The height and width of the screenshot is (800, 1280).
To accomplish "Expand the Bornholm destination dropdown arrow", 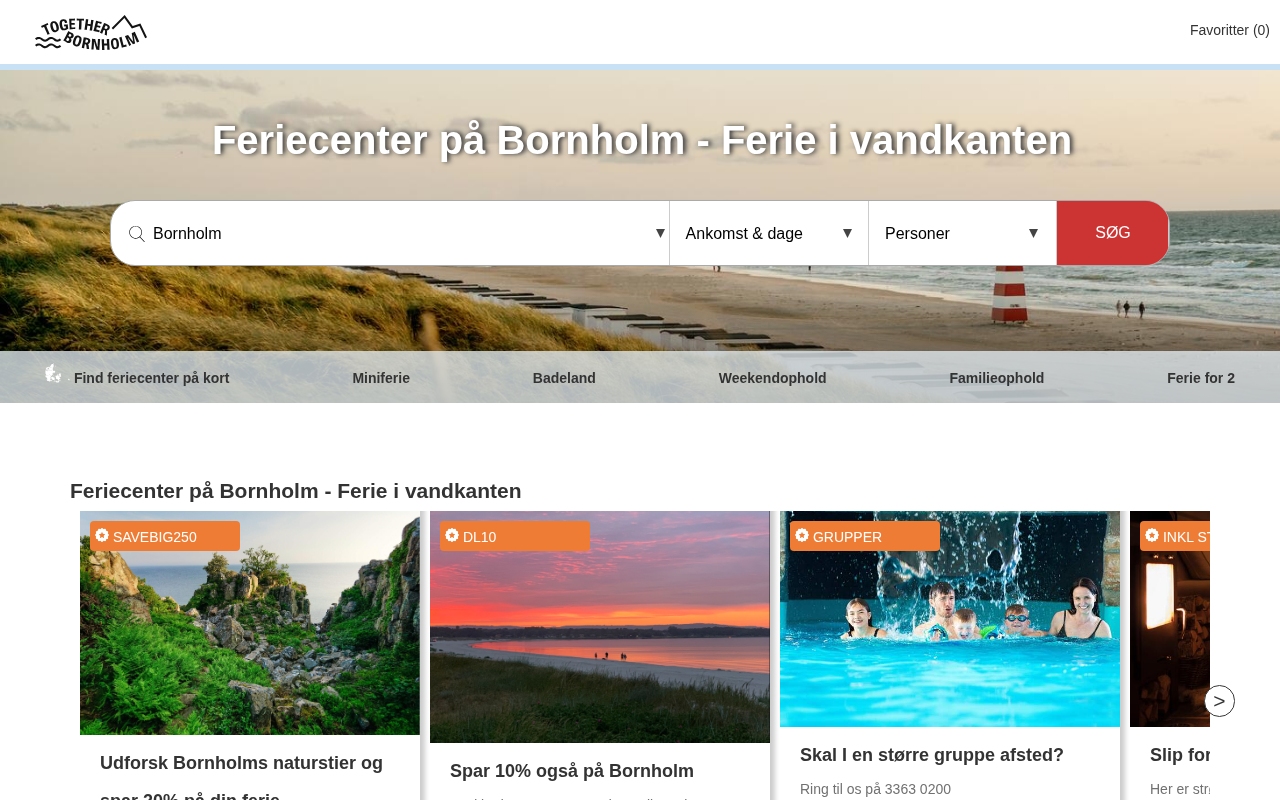I will pos(660,233).
